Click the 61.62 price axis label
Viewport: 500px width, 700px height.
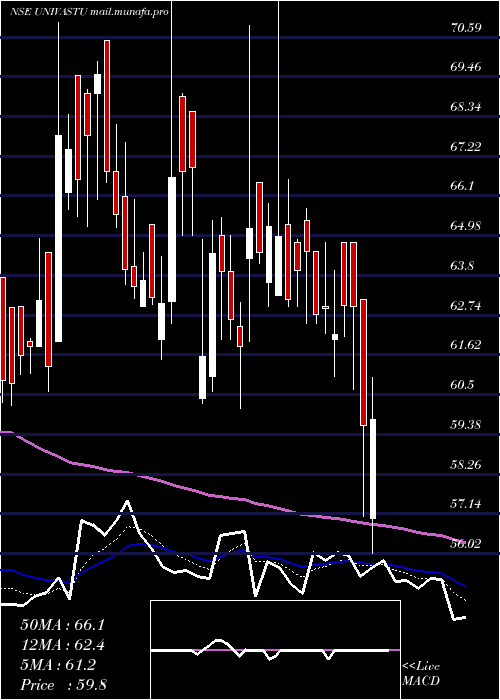point(466,345)
